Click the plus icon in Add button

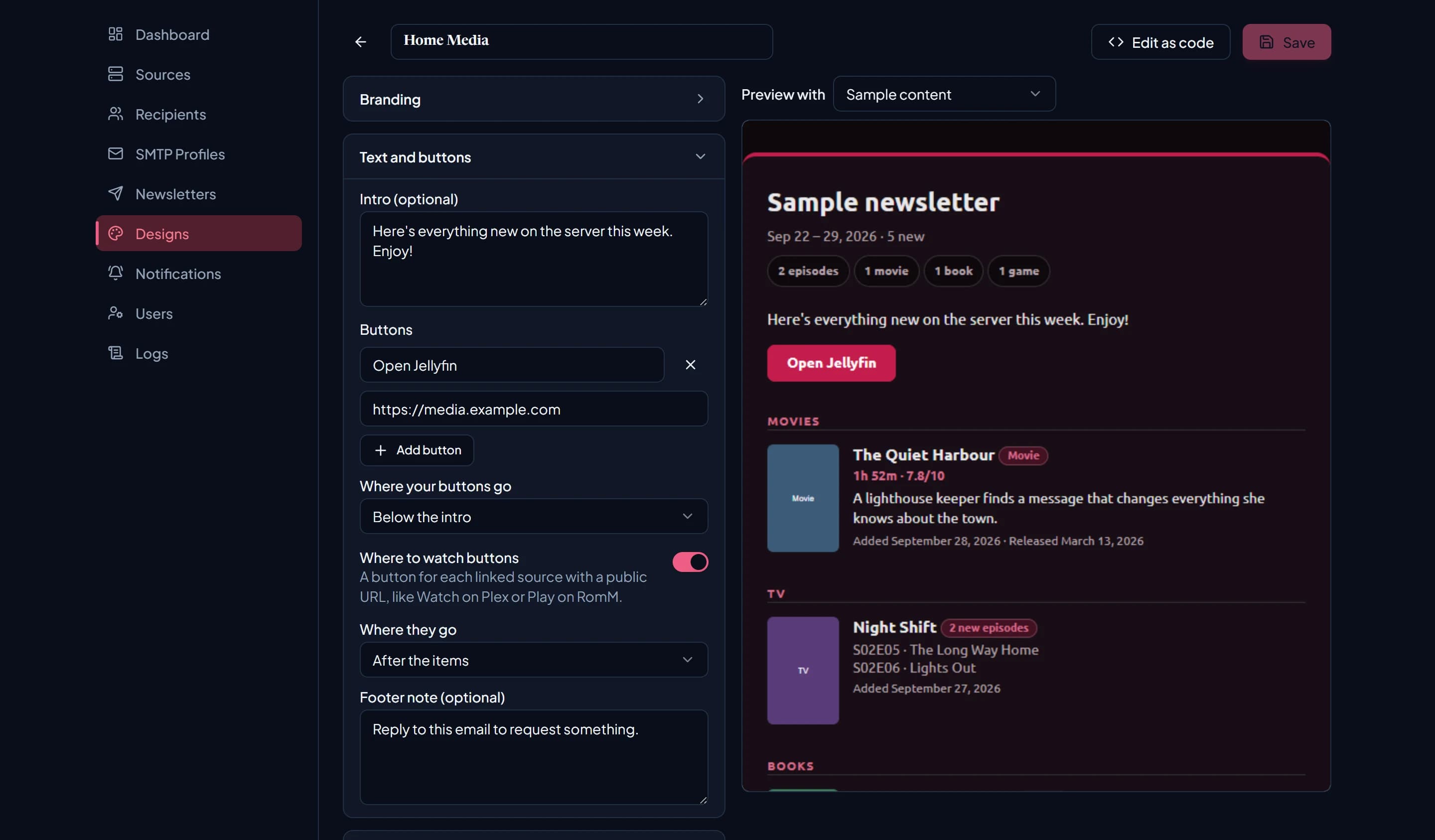380,450
